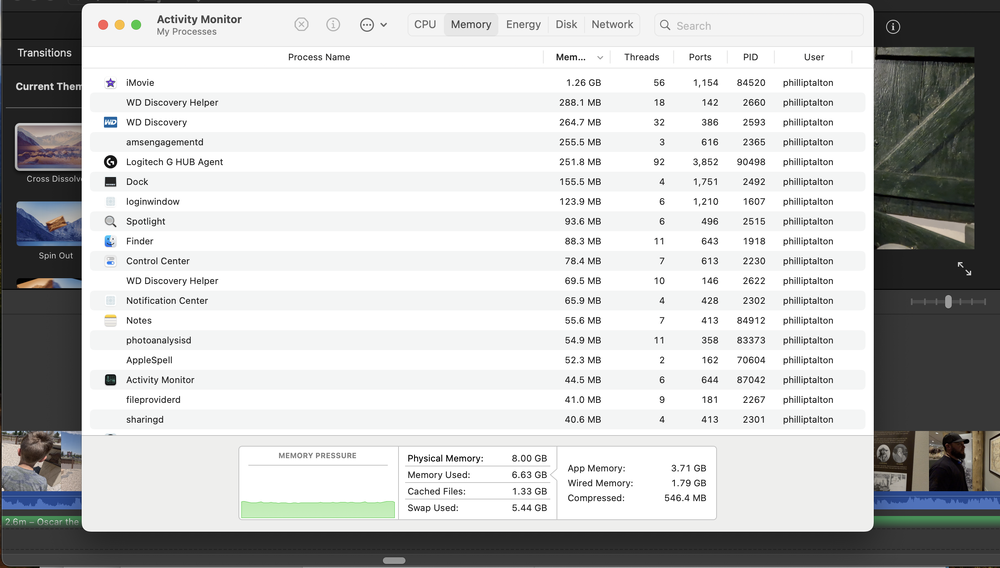Image resolution: width=1000 pixels, height=568 pixels.
Task: Click the Compressed 546.4 MB entry
Action: 636,498
